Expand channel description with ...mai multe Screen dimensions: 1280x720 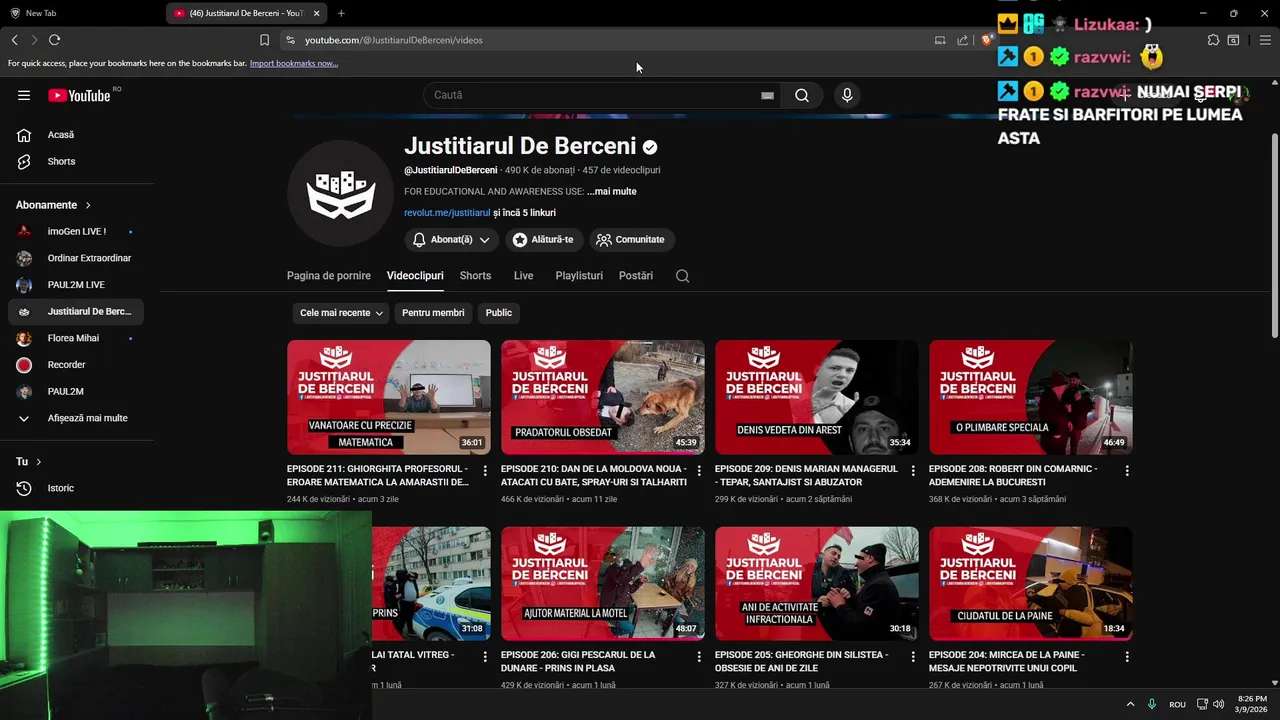tap(612, 192)
